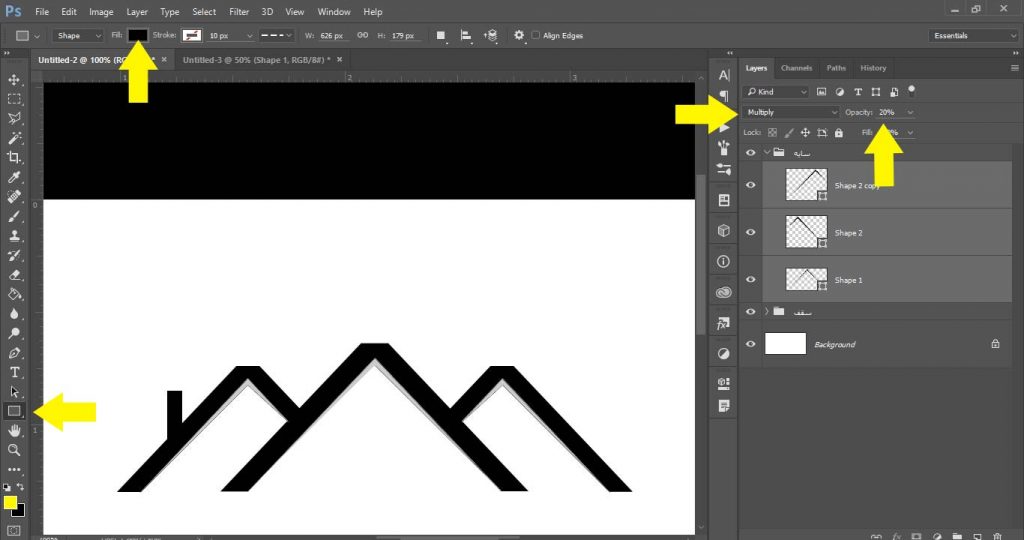Select the Crop tool
This screenshot has height=540, width=1024.
[14, 157]
